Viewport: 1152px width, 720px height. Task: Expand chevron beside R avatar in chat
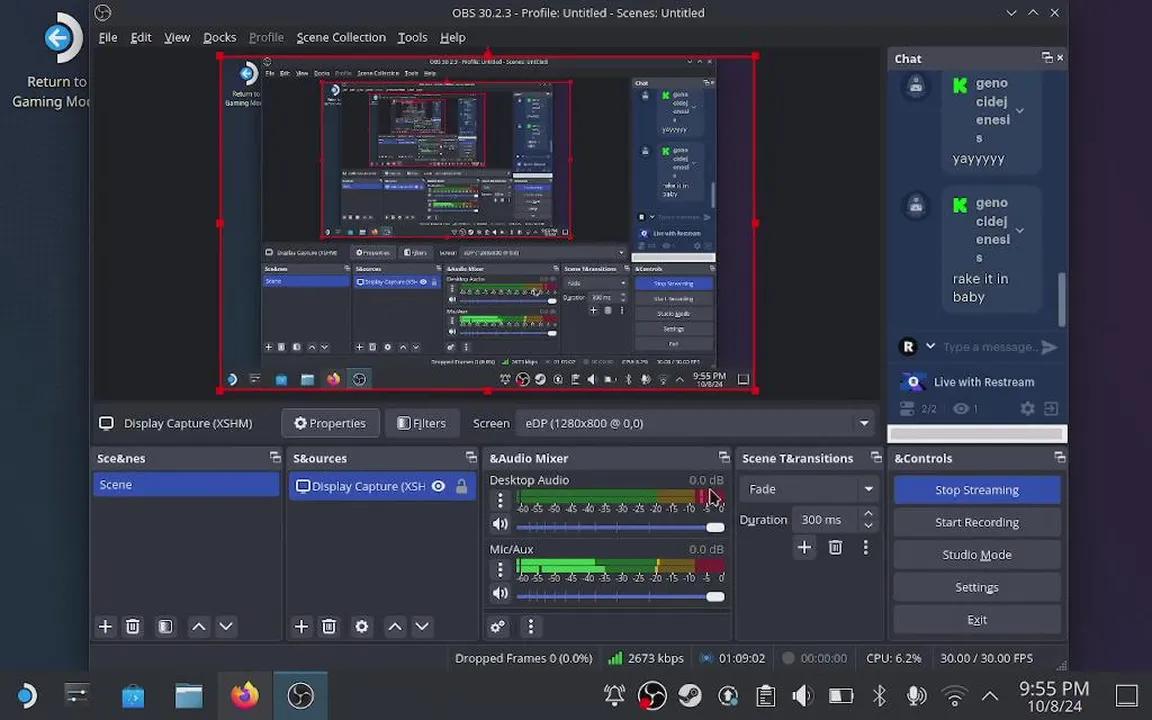(x=930, y=346)
